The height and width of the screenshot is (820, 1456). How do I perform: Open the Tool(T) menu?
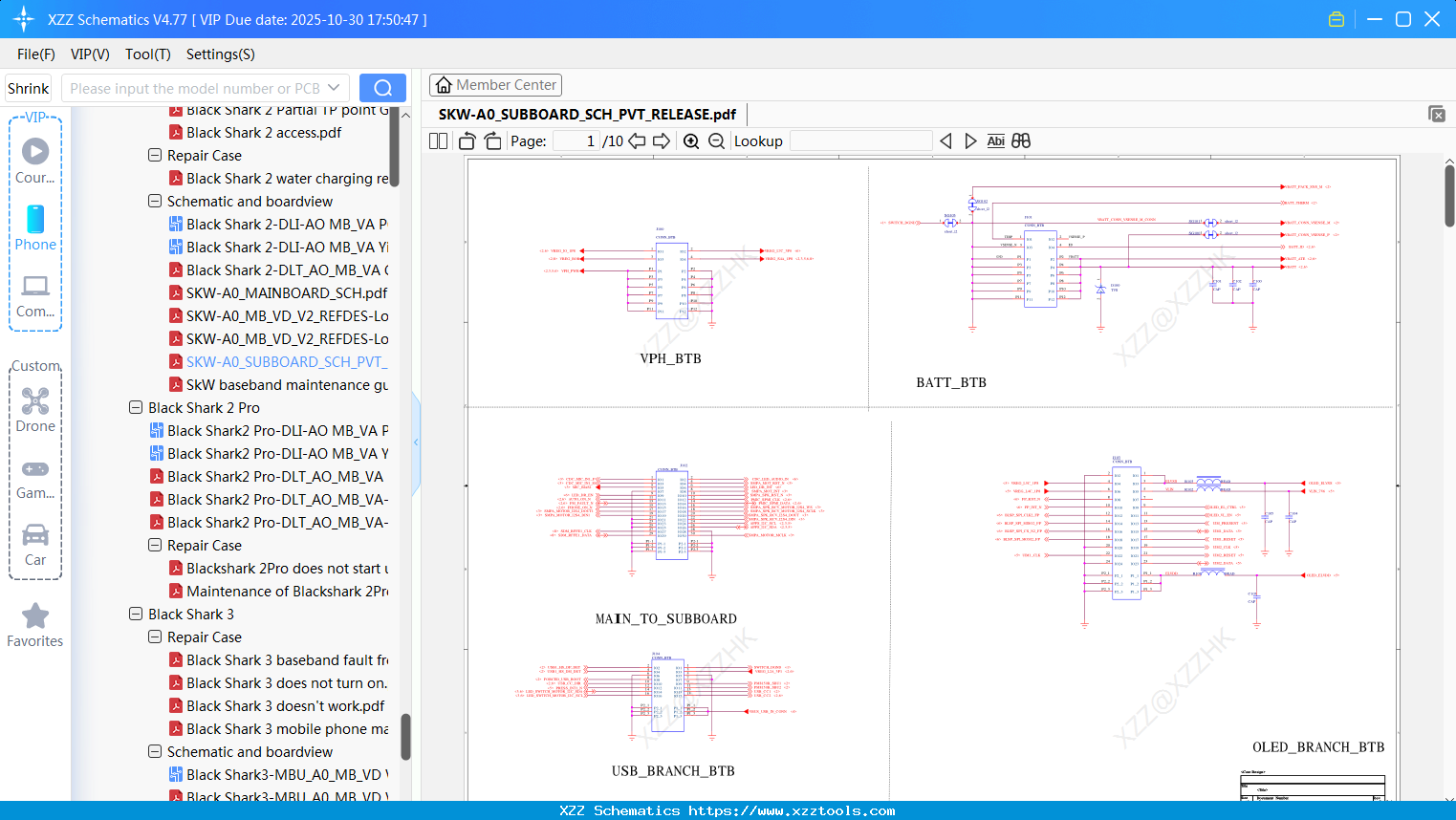(x=147, y=54)
